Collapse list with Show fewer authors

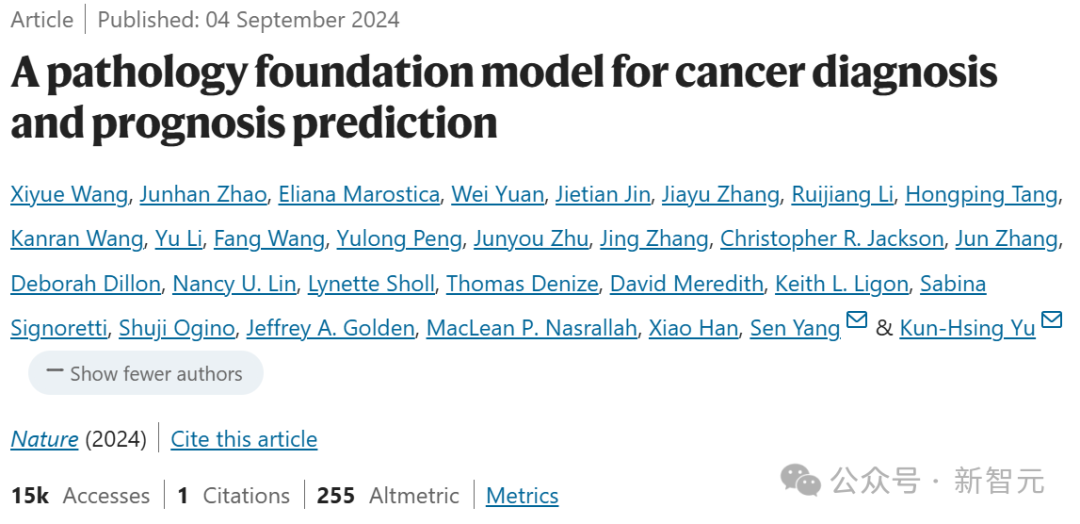pos(146,374)
